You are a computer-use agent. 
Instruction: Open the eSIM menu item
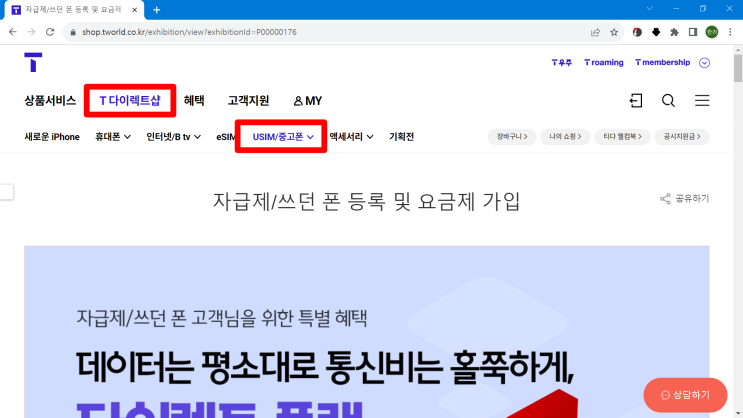click(226, 136)
